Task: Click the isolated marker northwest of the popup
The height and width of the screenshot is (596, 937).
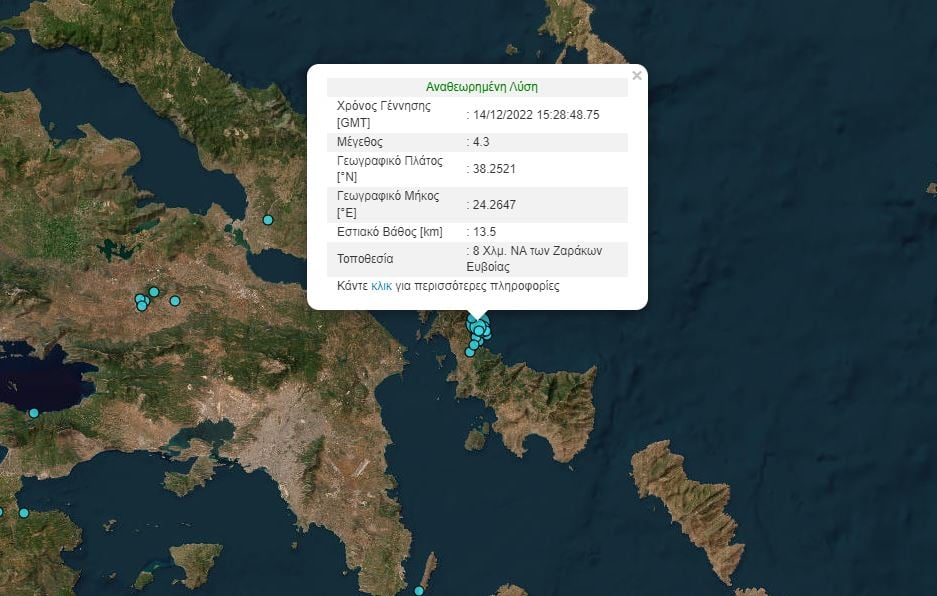Action: pyautogui.click(x=267, y=220)
